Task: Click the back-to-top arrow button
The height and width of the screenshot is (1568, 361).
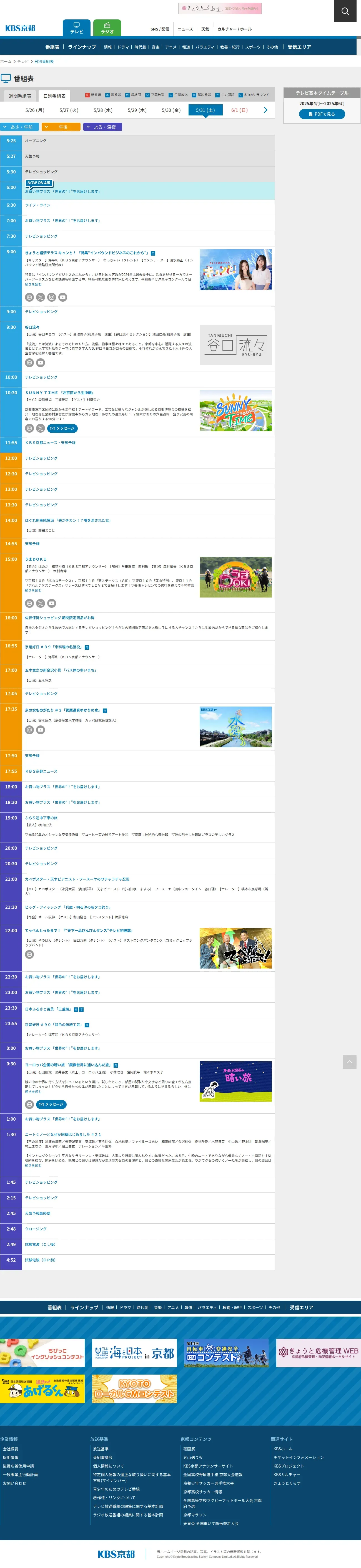Action: 349,1062
